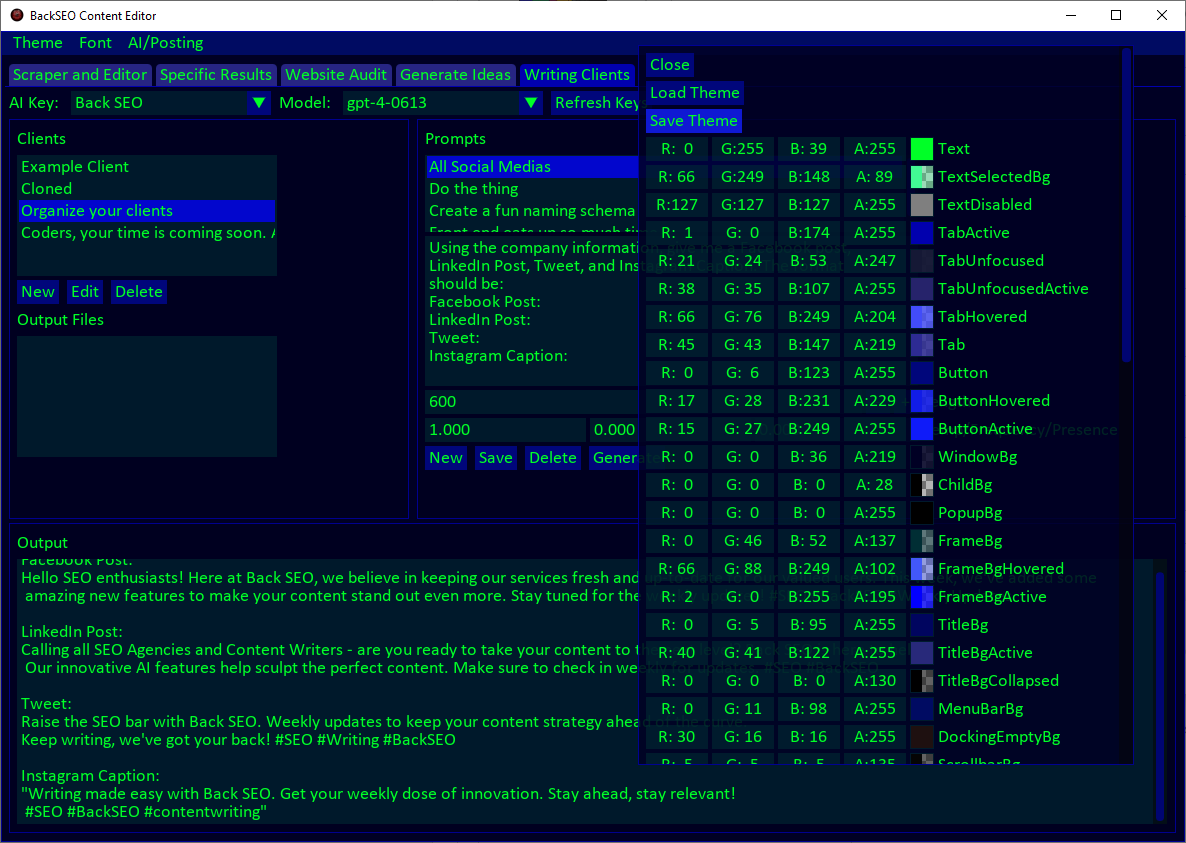Open the AI/Posting menu
1186x843 pixels.
pyautogui.click(x=166, y=43)
